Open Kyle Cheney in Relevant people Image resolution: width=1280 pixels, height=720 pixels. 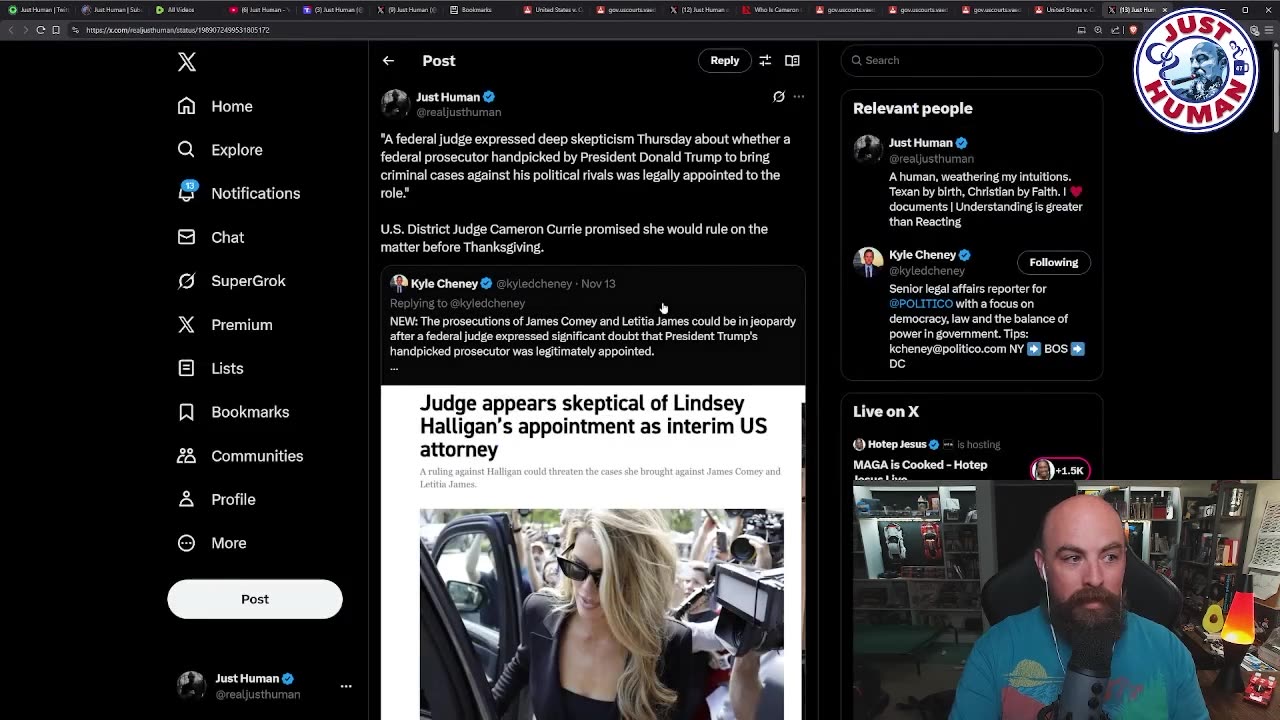(x=922, y=255)
